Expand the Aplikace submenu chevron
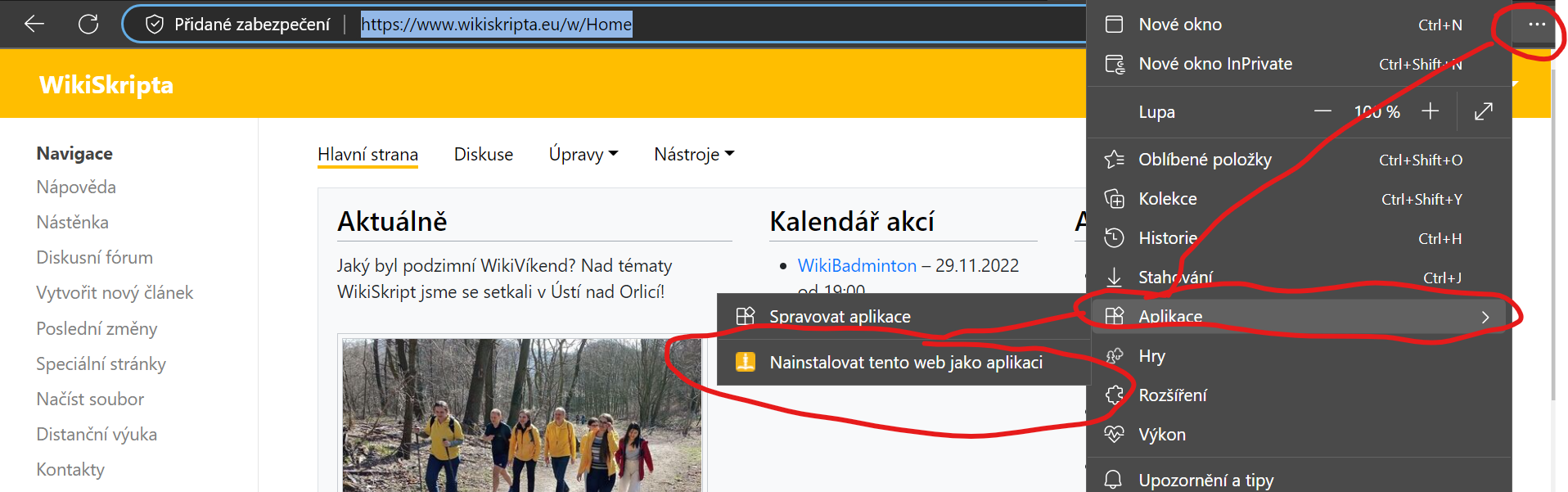This screenshot has width=1568, height=492. click(x=1485, y=317)
